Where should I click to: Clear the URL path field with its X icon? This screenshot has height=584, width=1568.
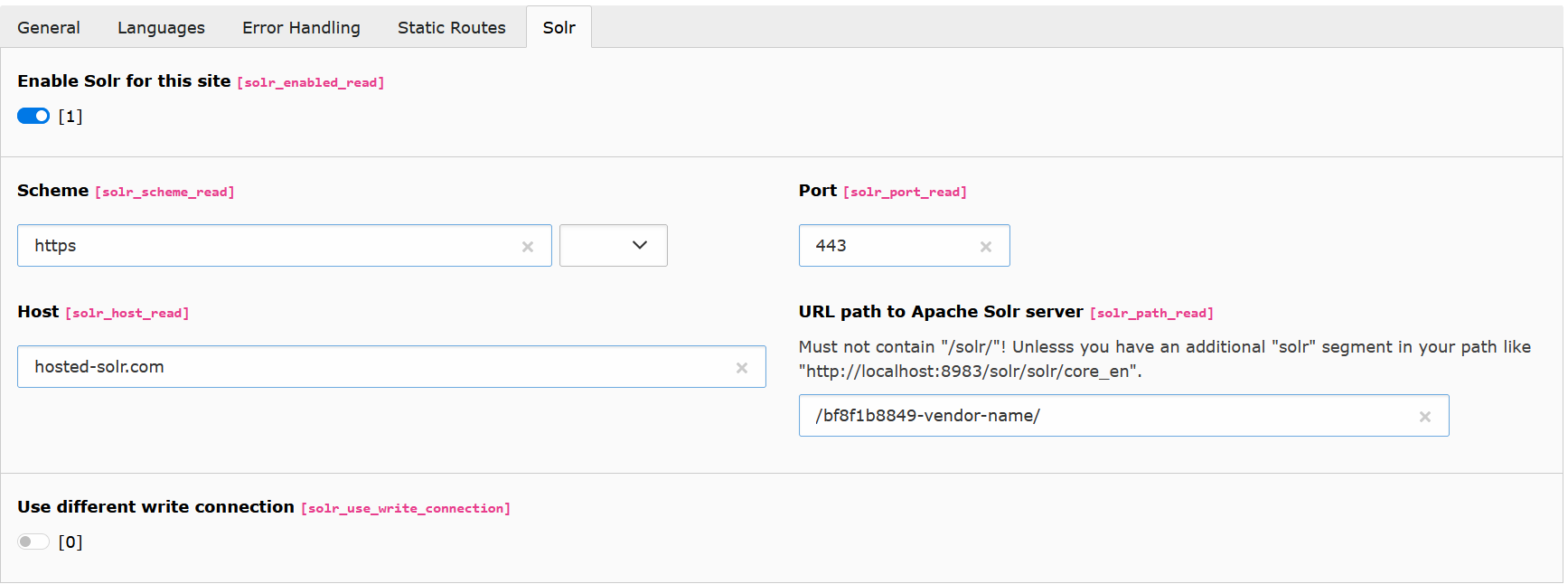point(1425,417)
